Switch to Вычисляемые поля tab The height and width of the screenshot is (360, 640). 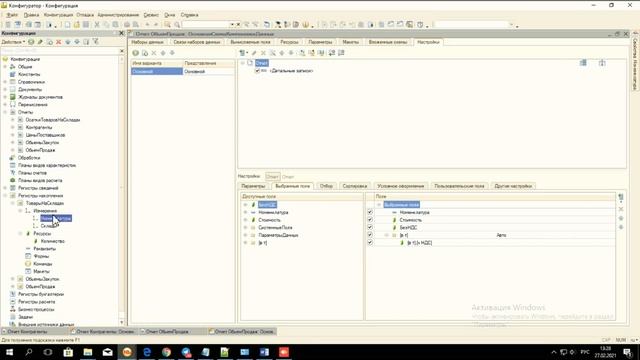coord(250,42)
